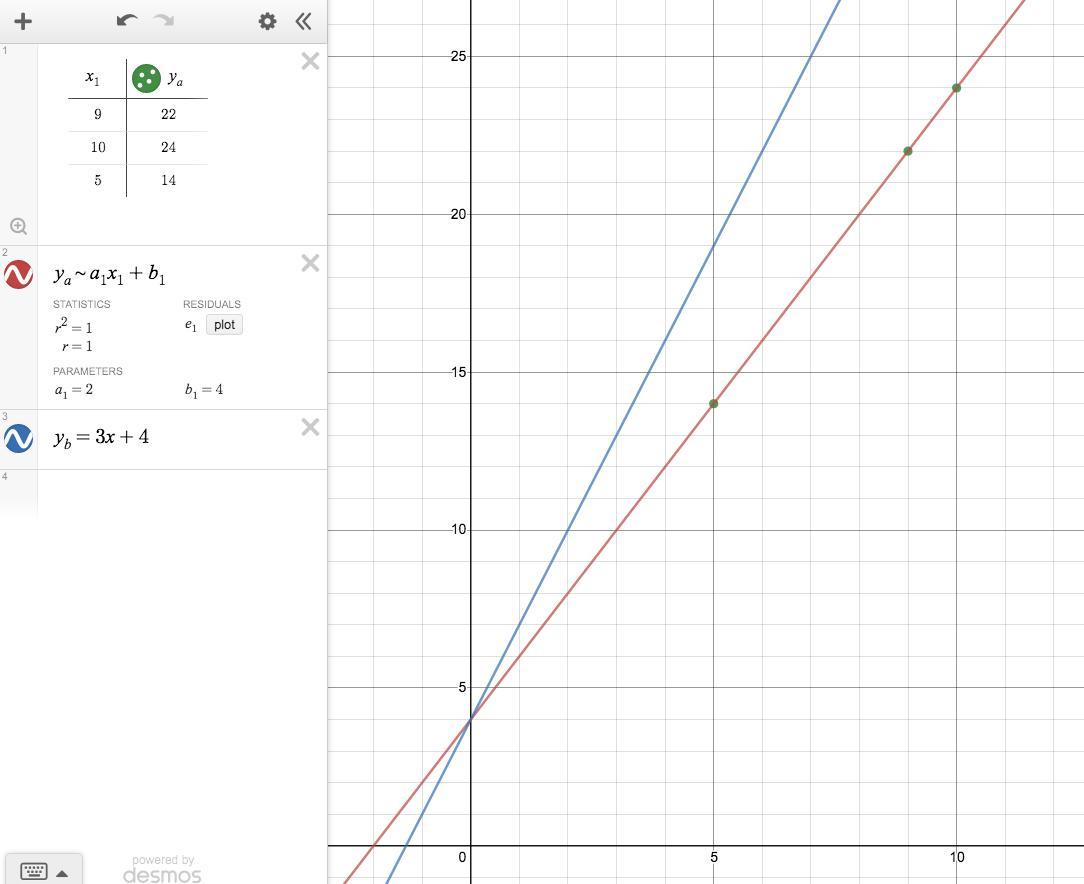
Task: Zoom to fit table data icon
Action: pos(19,226)
